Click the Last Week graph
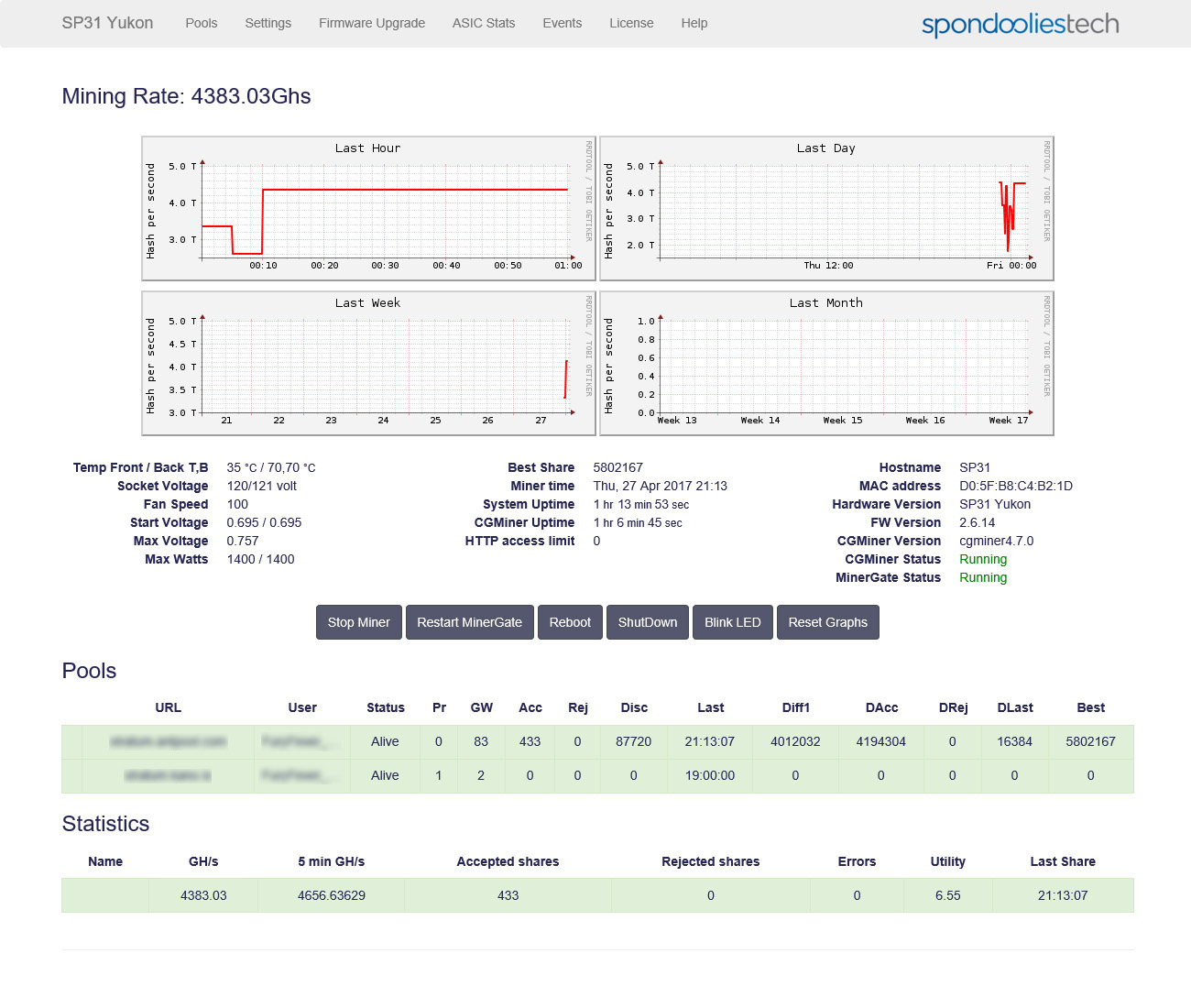 [x=368, y=363]
